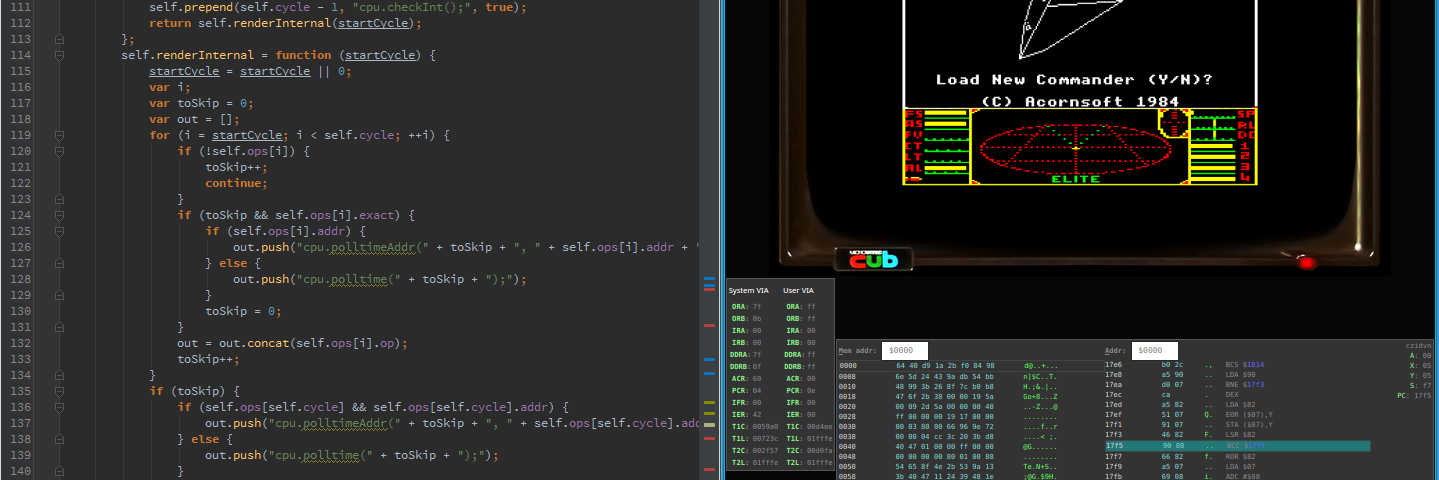Click the PC register value 17f5
Viewport: 1439px width, 480px height.
tap(1423, 396)
